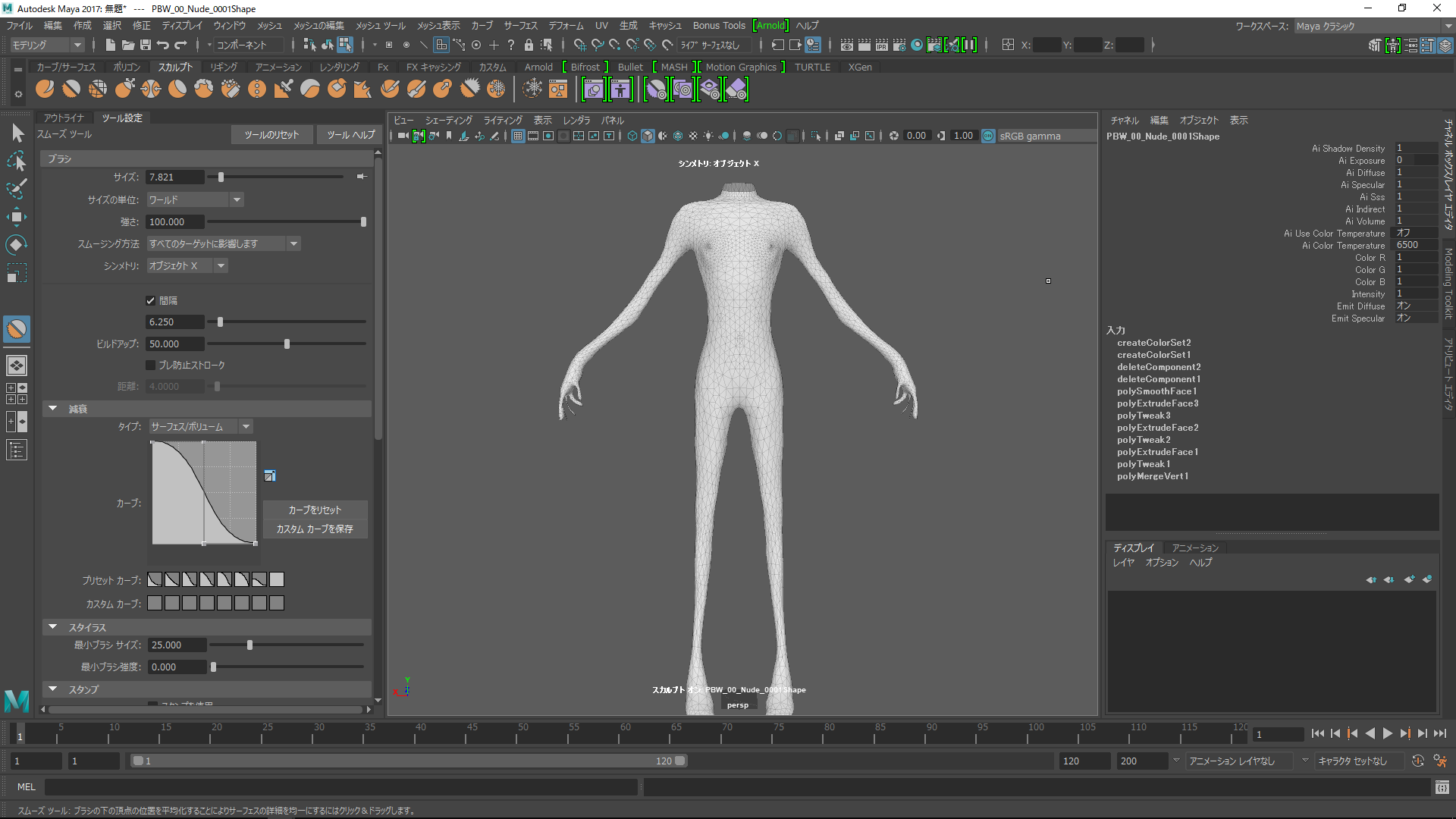Click the ツールのリセット button
Image resolution: width=1456 pixels, height=819 pixels.
click(x=271, y=134)
